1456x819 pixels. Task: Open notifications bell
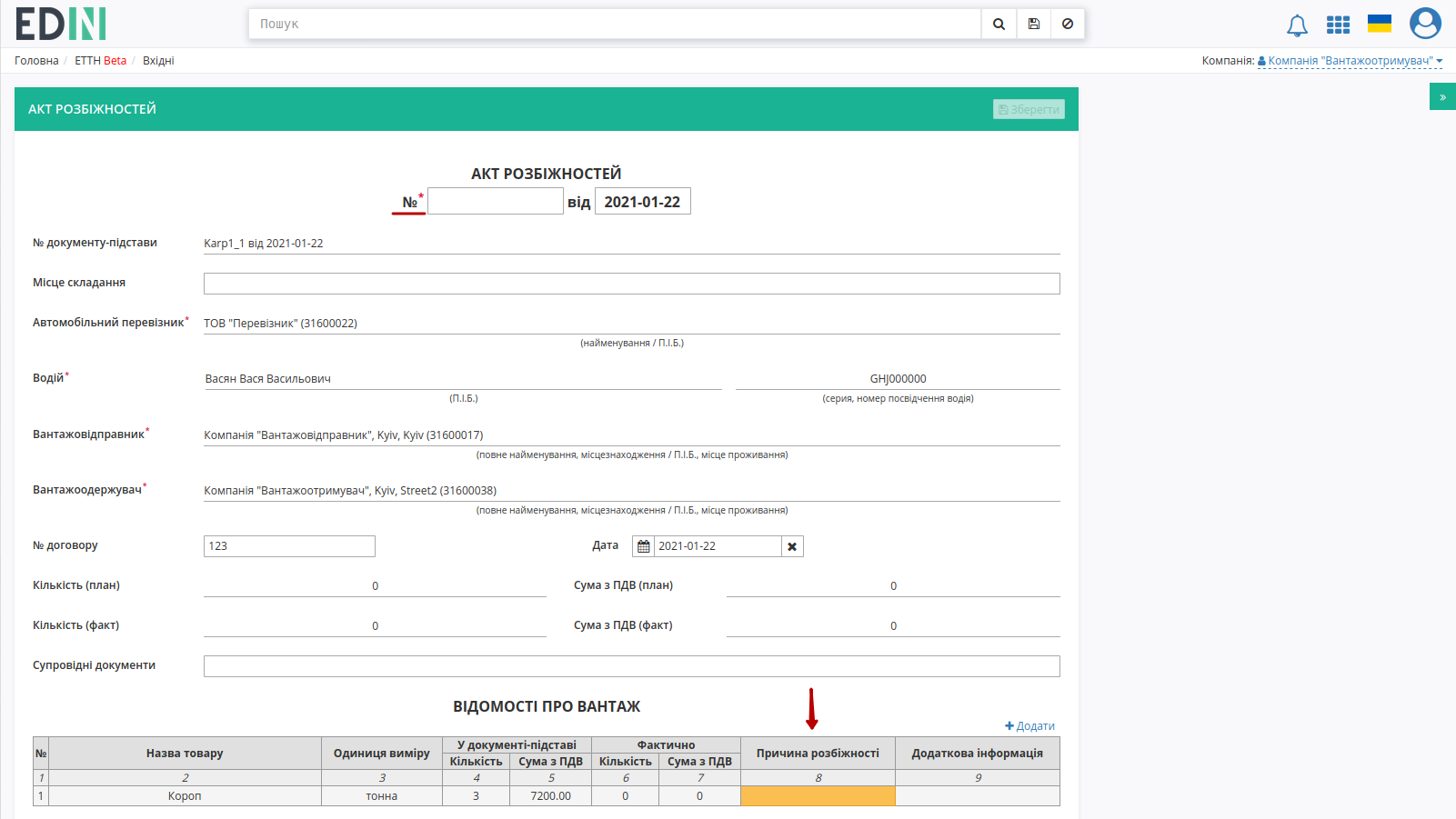pos(1297,25)
